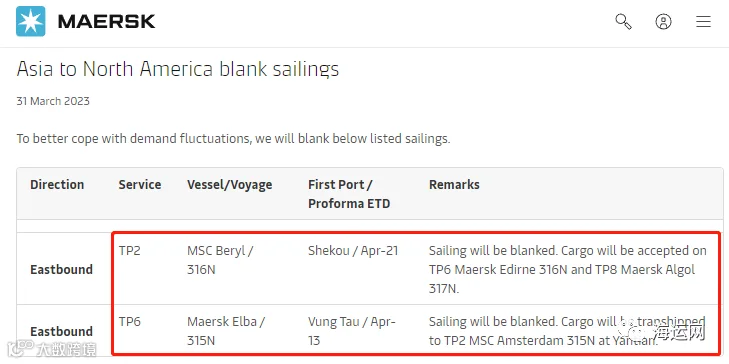Select the TP2 service cell
Viewport: 729px width, 364px height.
point(129,251)
